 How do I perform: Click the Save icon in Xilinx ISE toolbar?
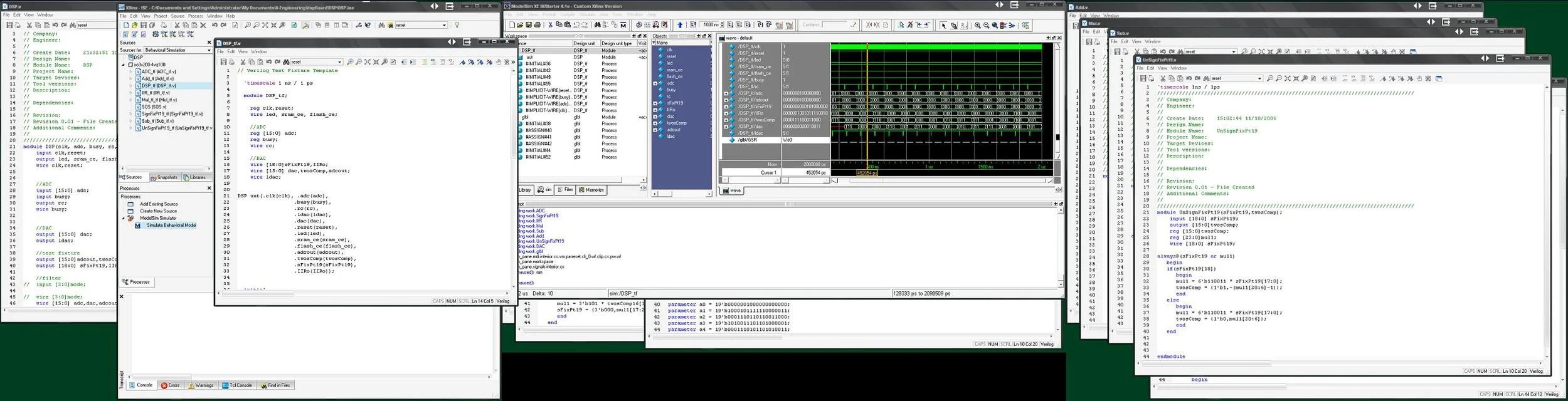pyautogui.click(x=144, y=25)
